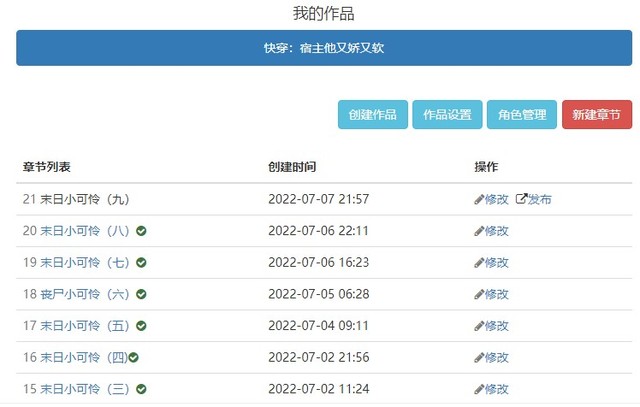The image size is (640, 407).
Task: Open chapter 18 丧尸小可怜（六）
Action: coord(76,295)
